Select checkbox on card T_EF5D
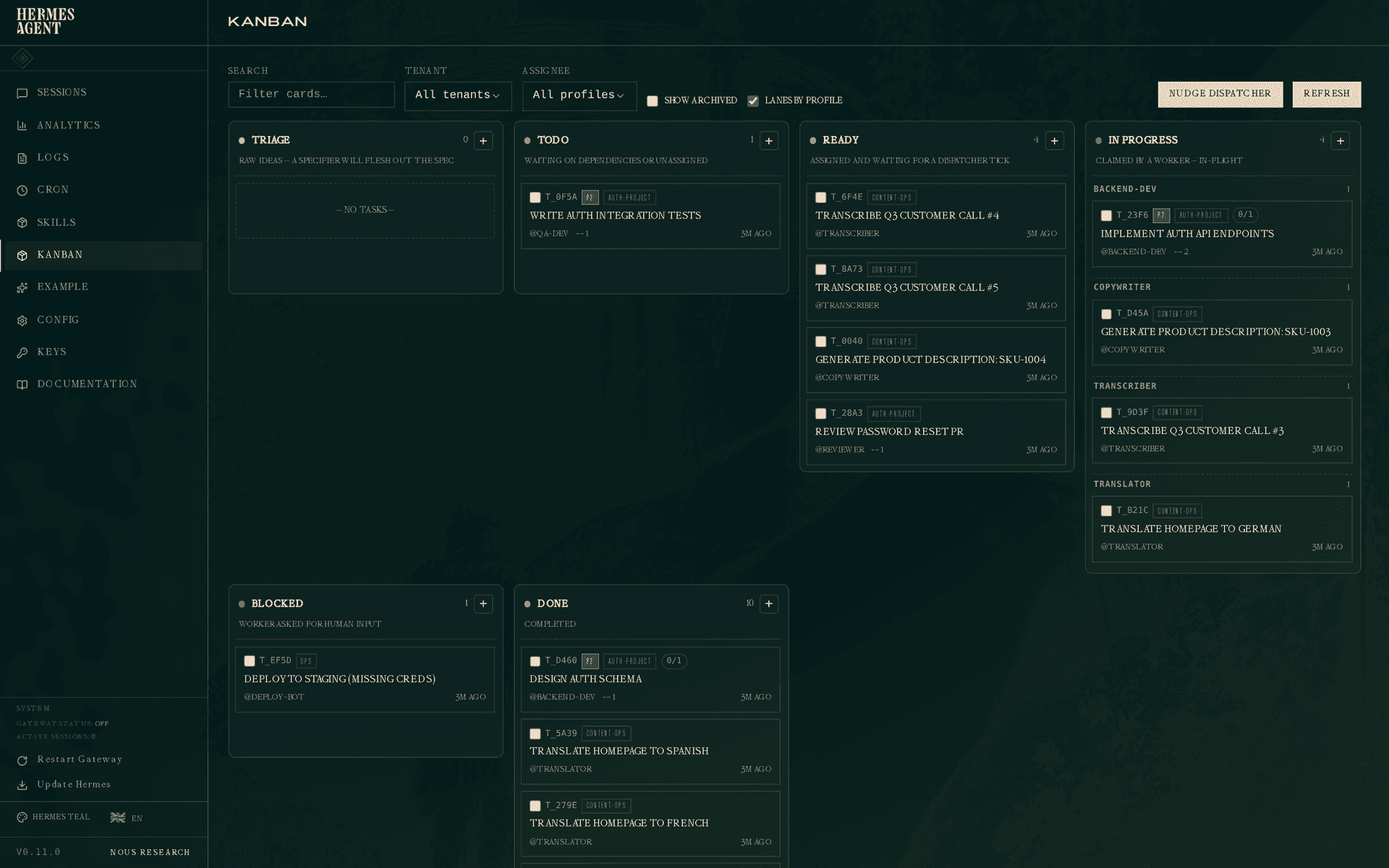Screen dimensions: 1389x868 click(250, 661)
